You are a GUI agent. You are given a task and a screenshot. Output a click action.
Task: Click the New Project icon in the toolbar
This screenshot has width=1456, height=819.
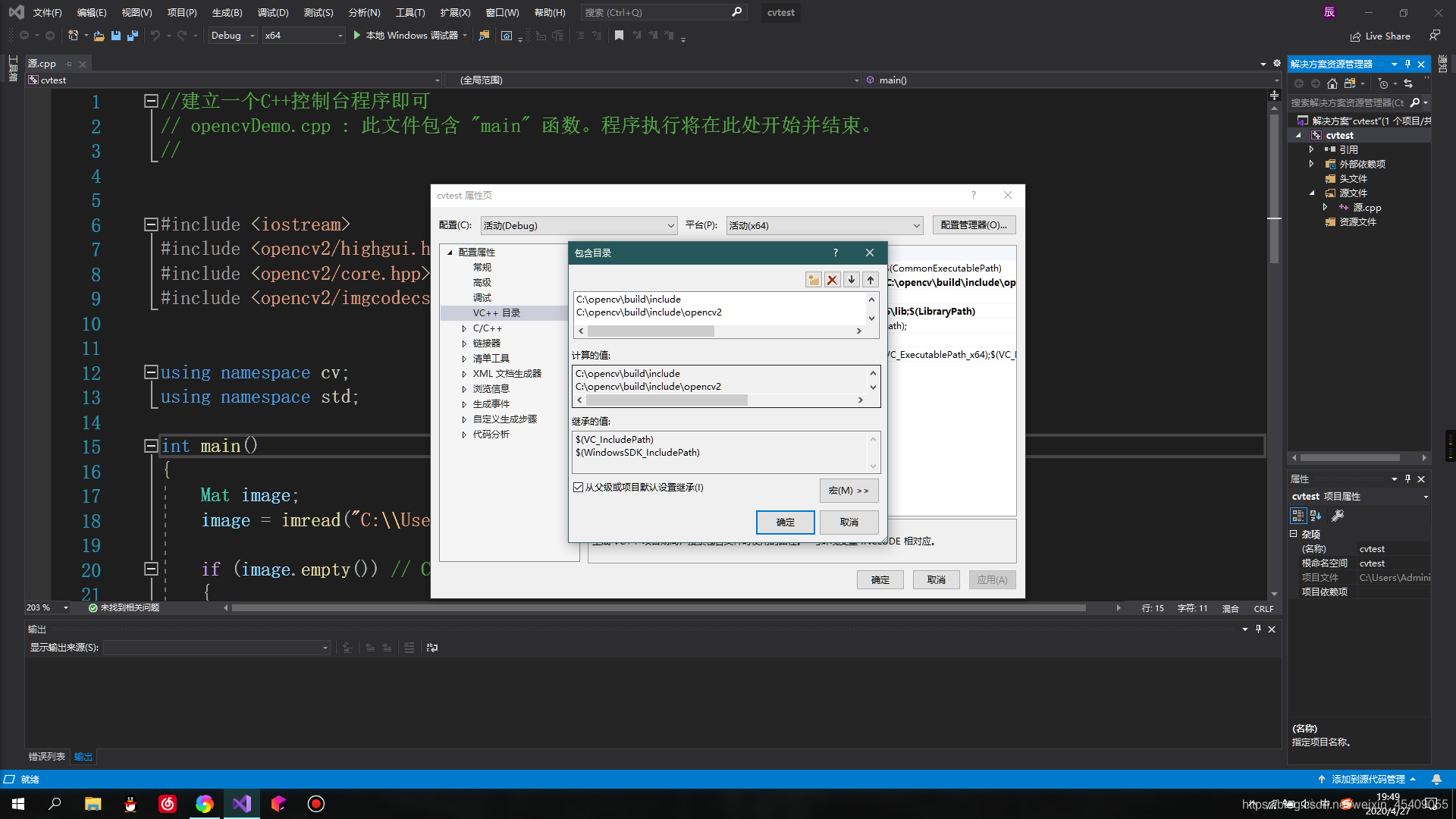point(74,36)
